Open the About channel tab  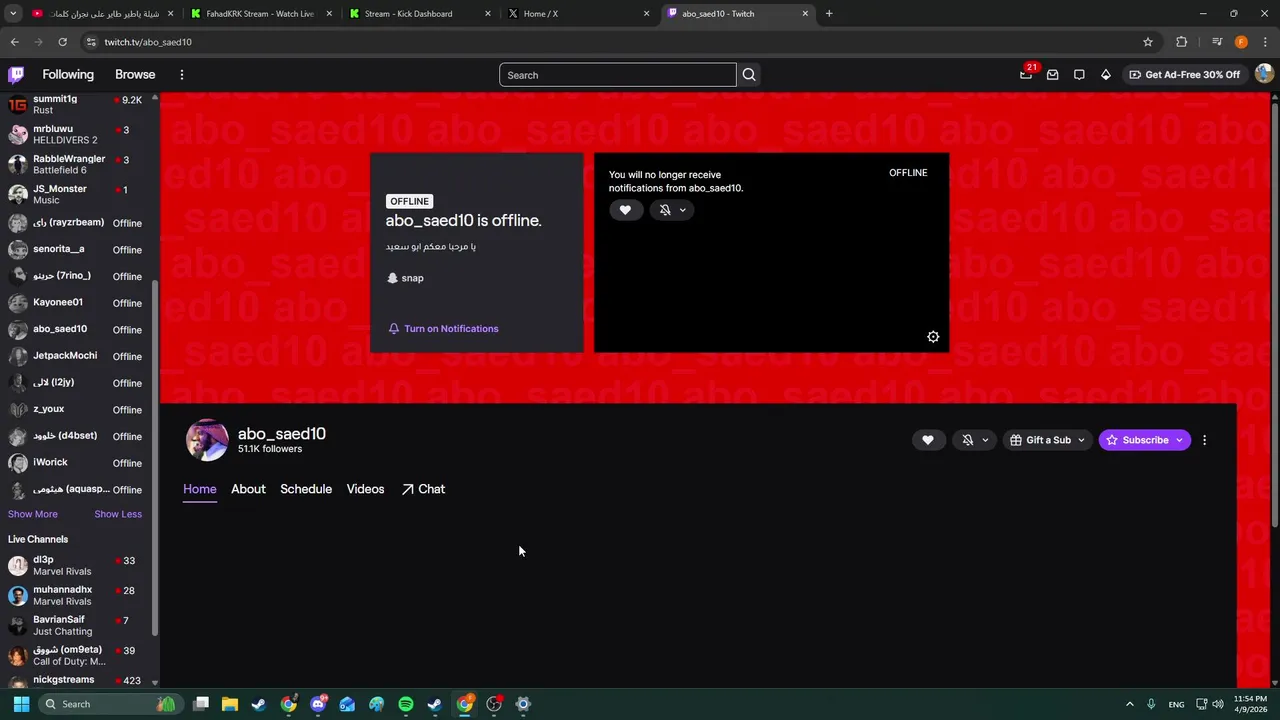coord(248,489)
